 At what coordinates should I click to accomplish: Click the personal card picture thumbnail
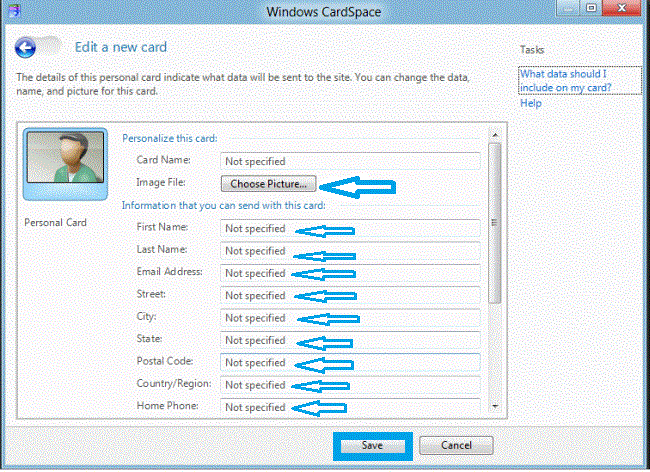65,157
